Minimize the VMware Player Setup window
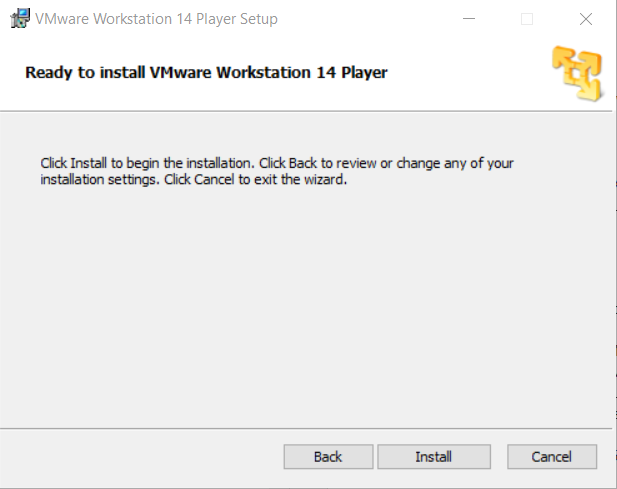617x489 pixels. click(x=469, y=18)
